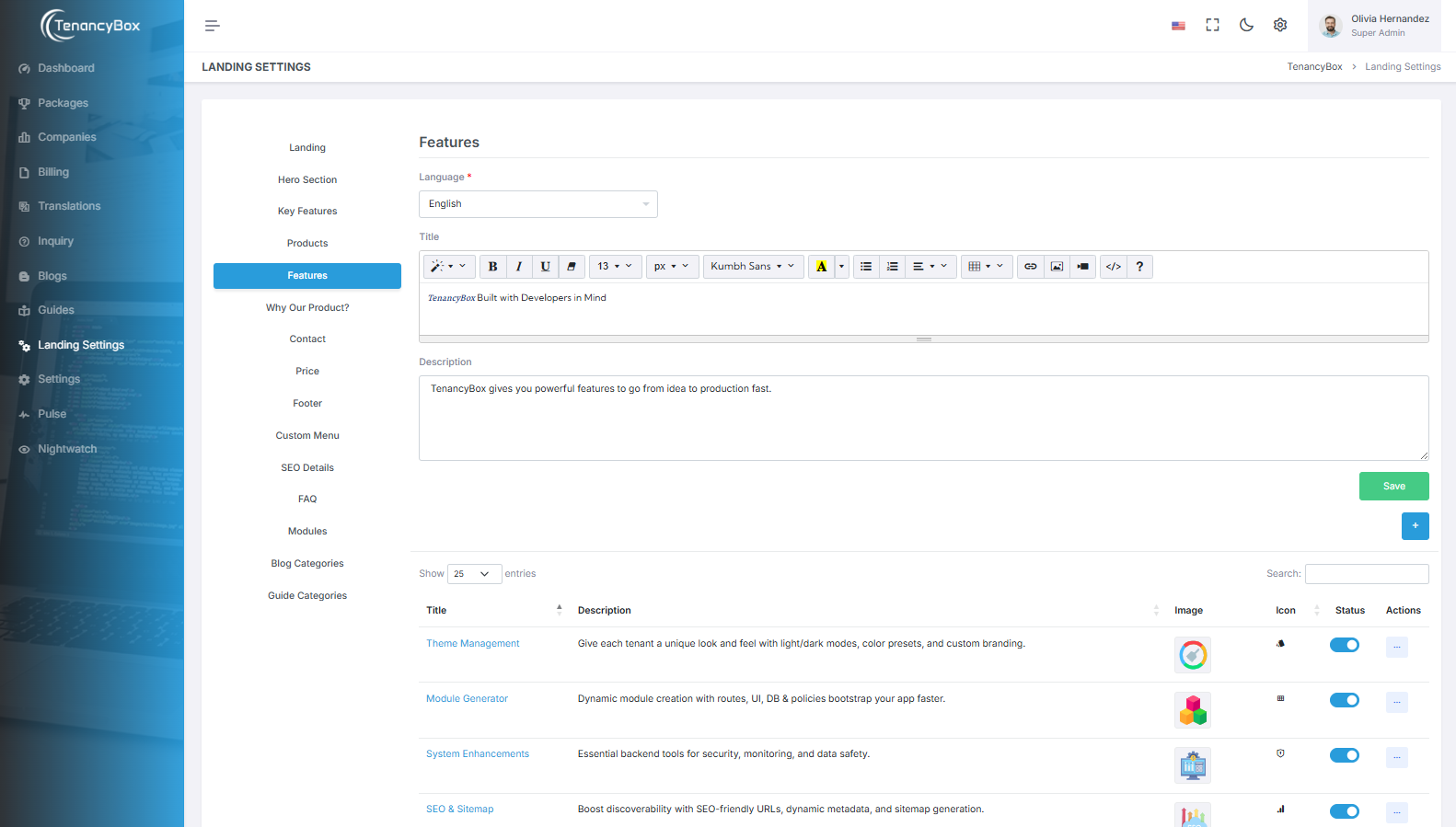Sort the table by Title column
1456x827 pixels.
pos(494,610)
